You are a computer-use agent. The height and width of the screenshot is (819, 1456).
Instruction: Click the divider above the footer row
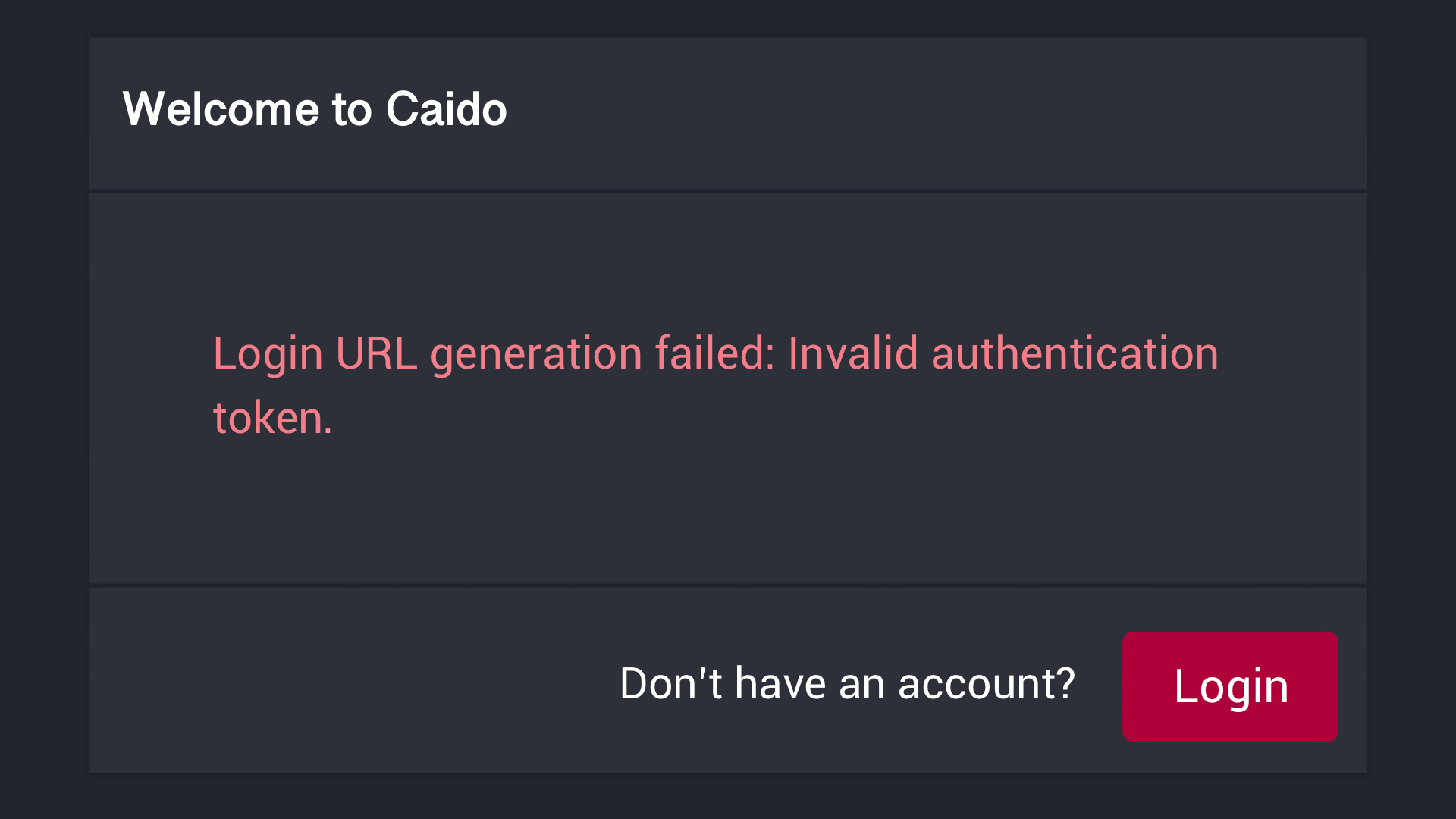[728, 585]
